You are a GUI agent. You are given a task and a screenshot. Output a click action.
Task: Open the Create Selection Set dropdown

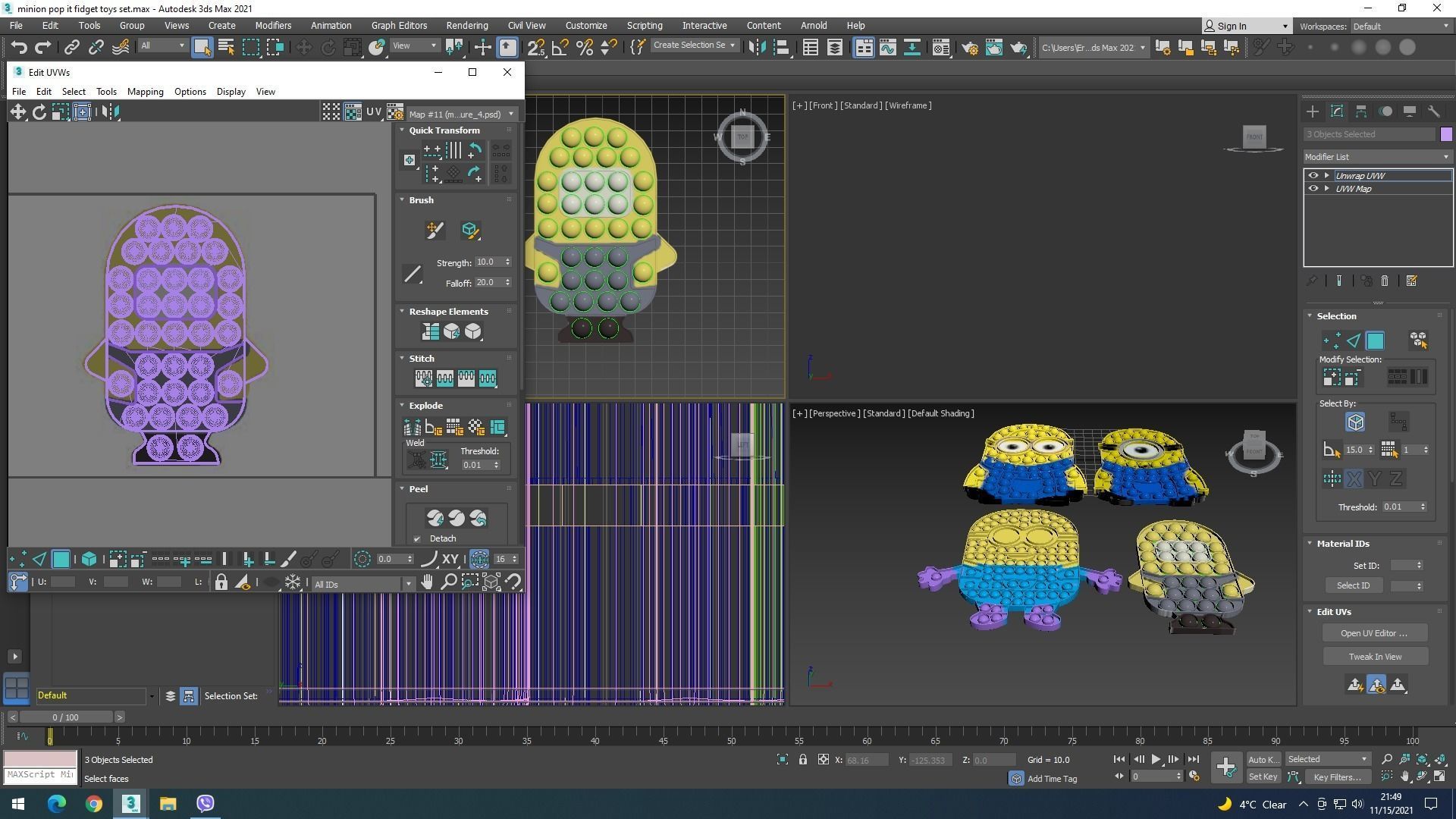694,45
